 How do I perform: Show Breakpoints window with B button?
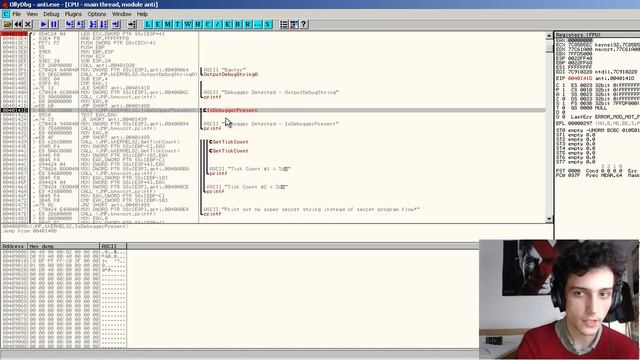(x=238, y=24)
